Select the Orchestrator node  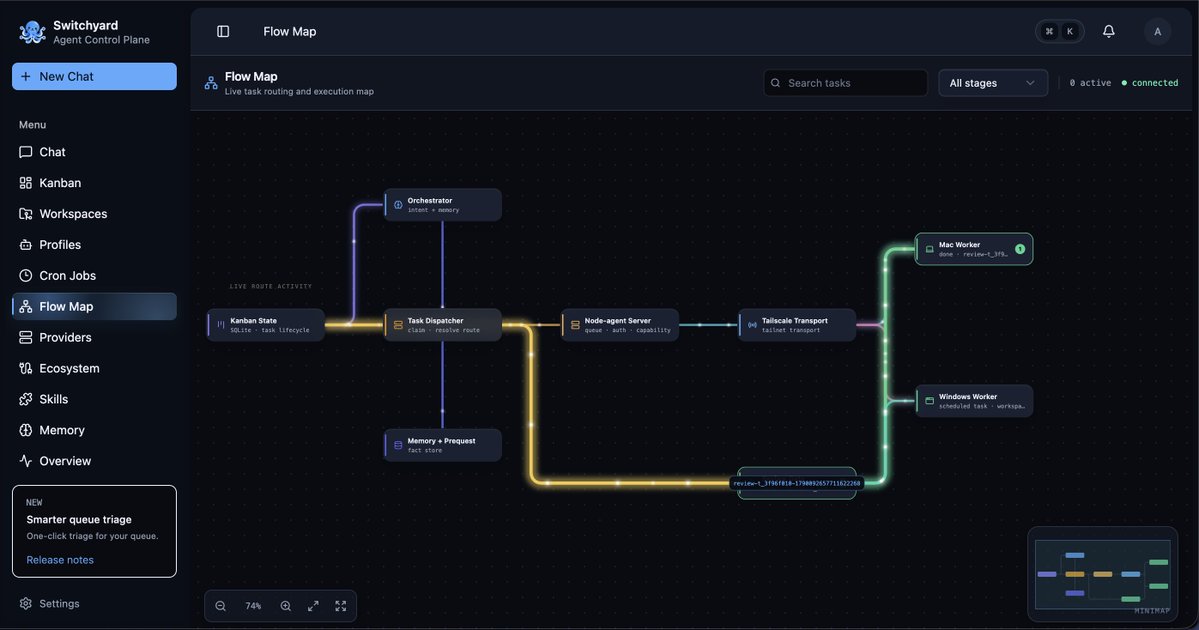point(443,205)
